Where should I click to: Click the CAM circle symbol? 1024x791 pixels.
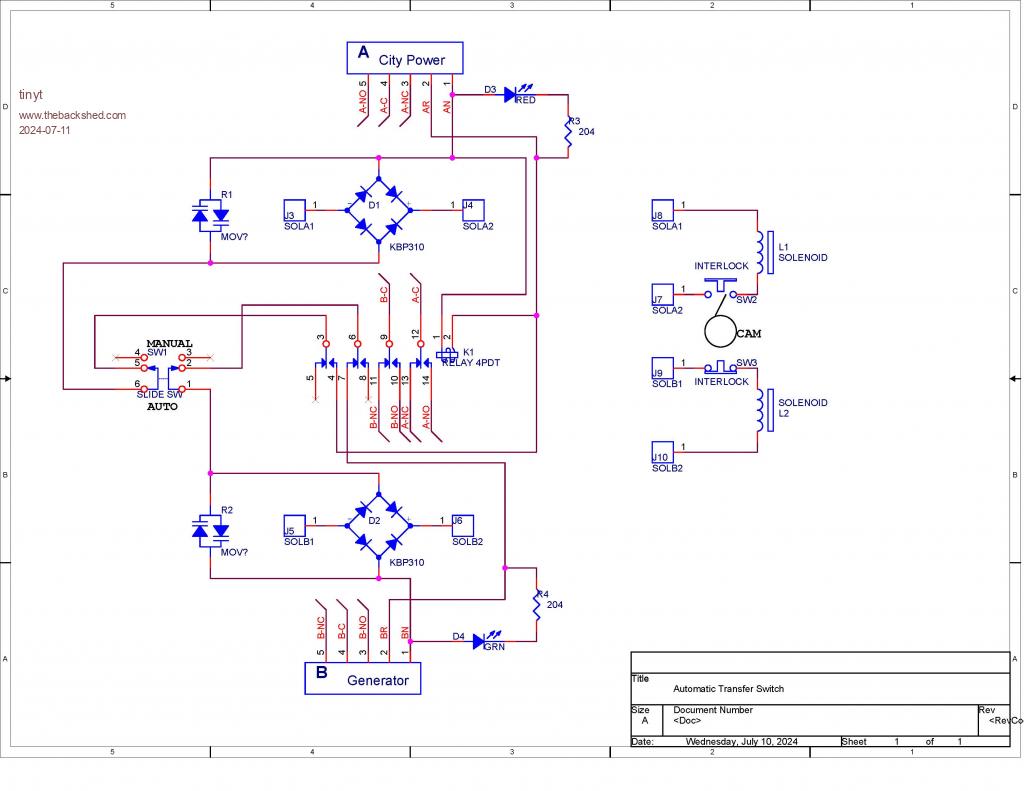pyautogui.click(x=719, y=330)
